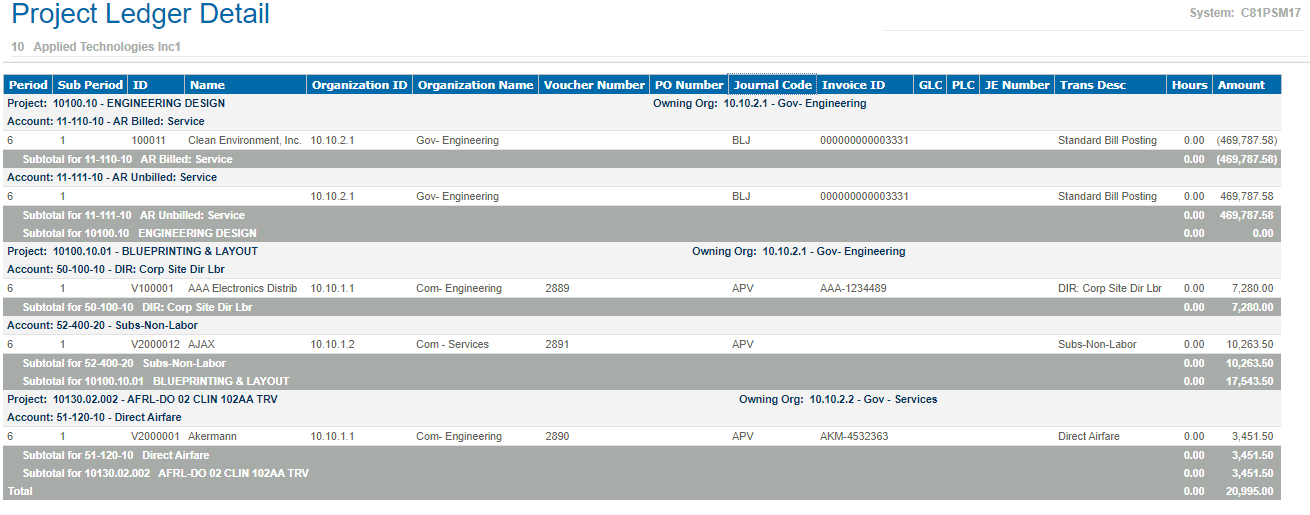Click the Journal Code column header

coord(772,85)
